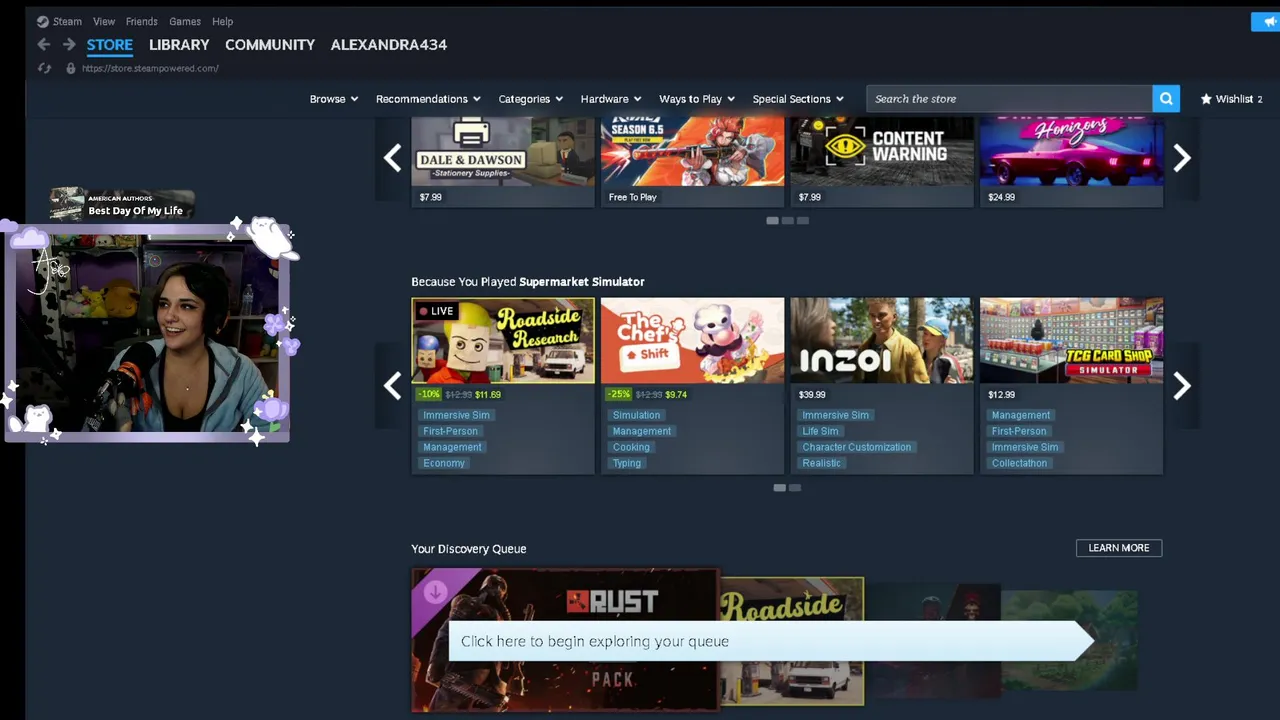Open the Help menu

pos(222,21)
